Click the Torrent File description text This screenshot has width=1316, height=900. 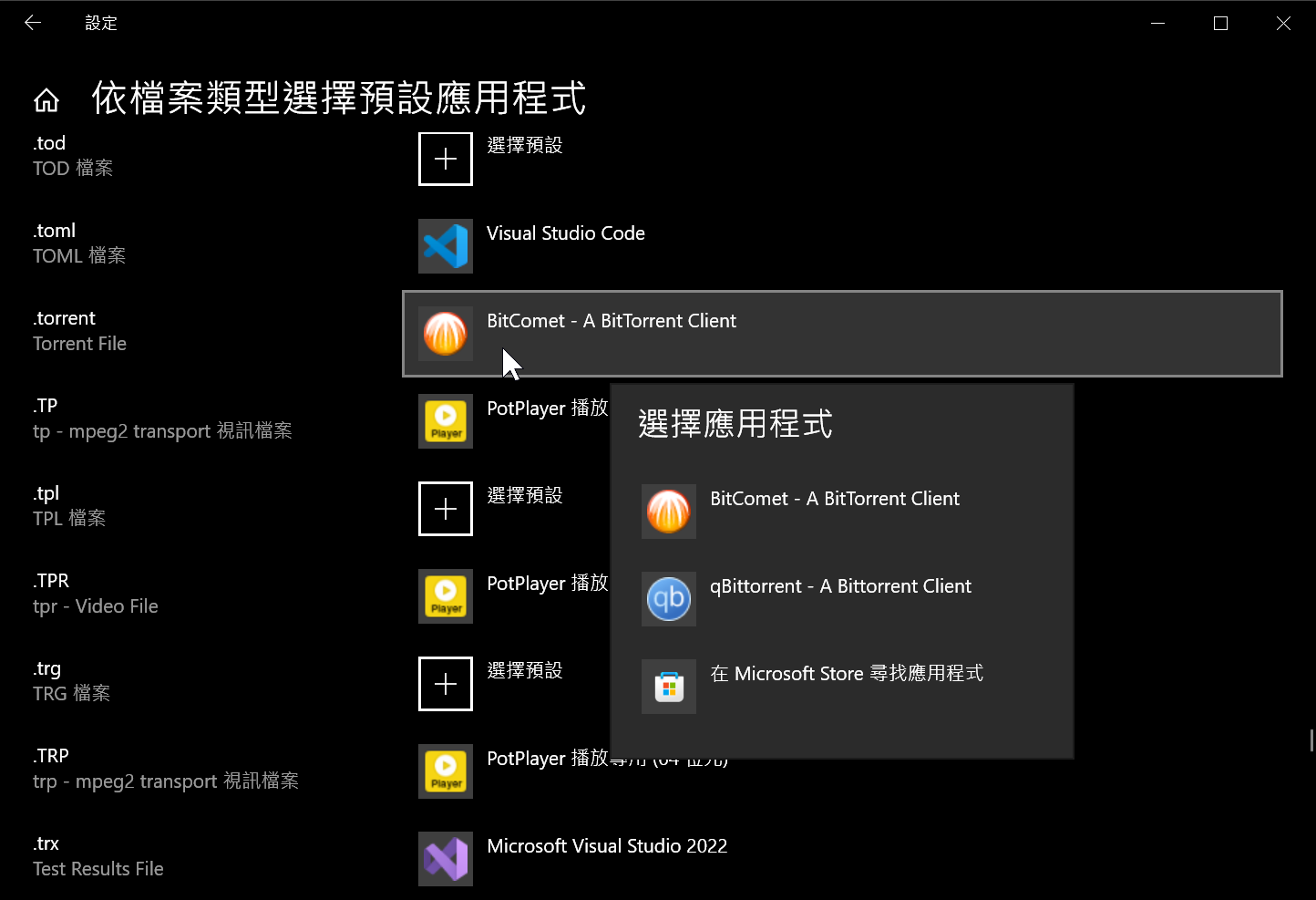click(x=79, y=344)
